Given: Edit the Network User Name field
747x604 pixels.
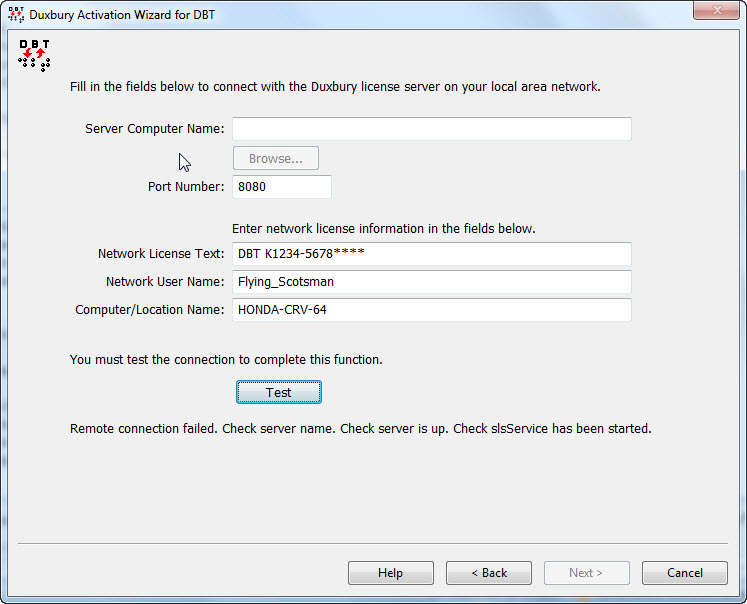Looking at the screenshot, I should pyautogui.click(x=432, y=282).
